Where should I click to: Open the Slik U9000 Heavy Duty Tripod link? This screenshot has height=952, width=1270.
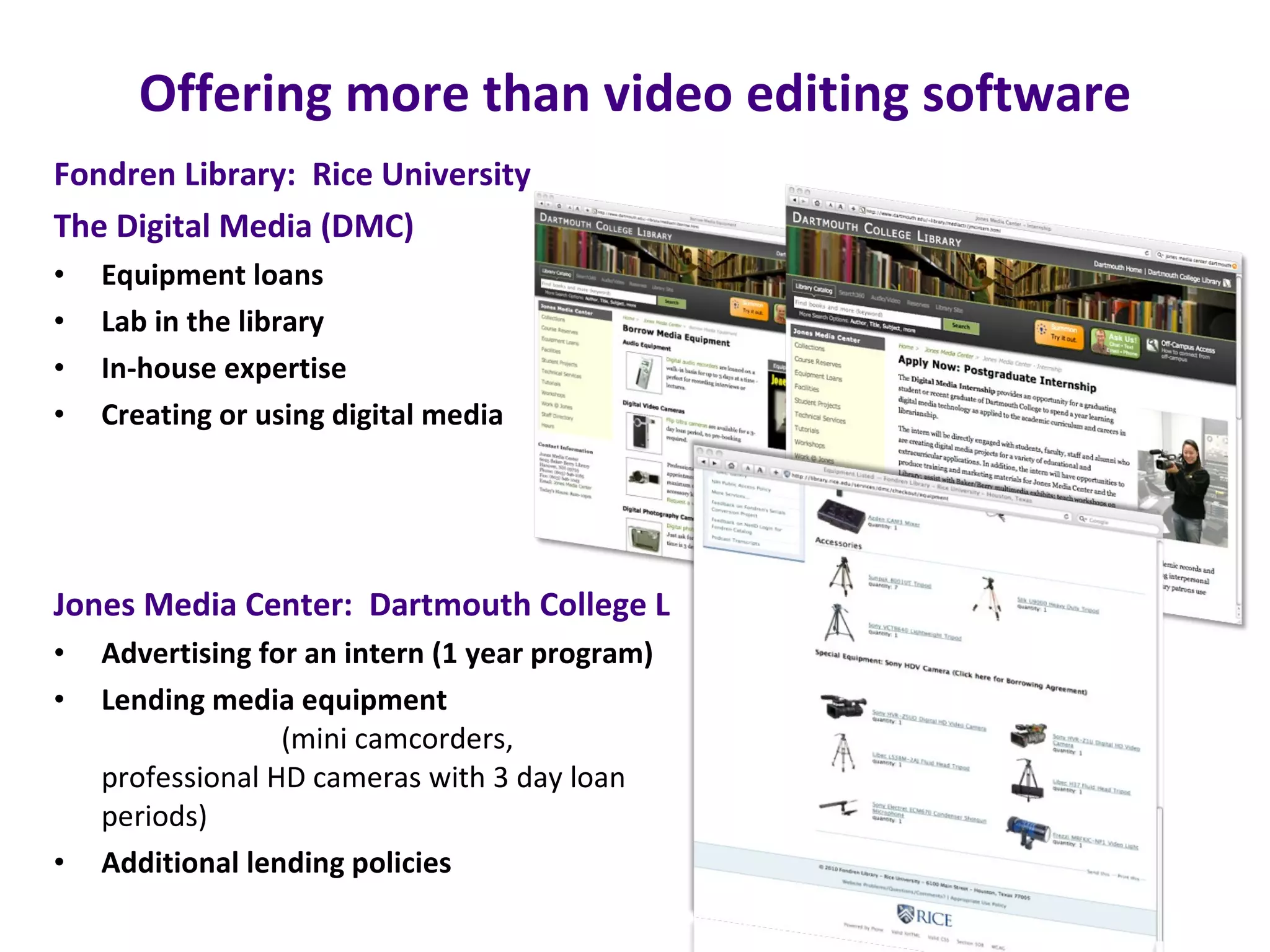click(x=1057, y=606)
